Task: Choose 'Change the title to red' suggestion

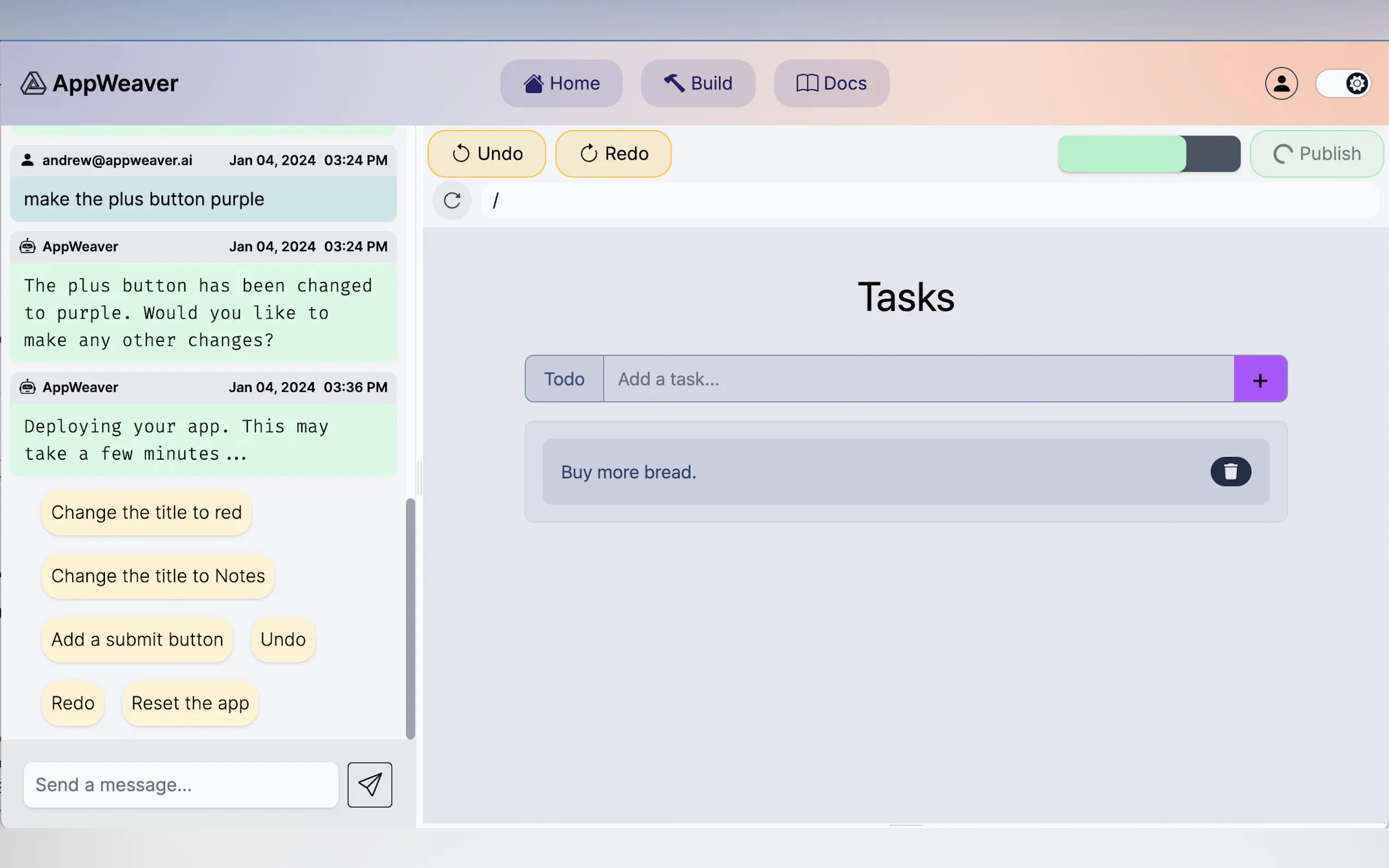Action: (x=147, y=512)
